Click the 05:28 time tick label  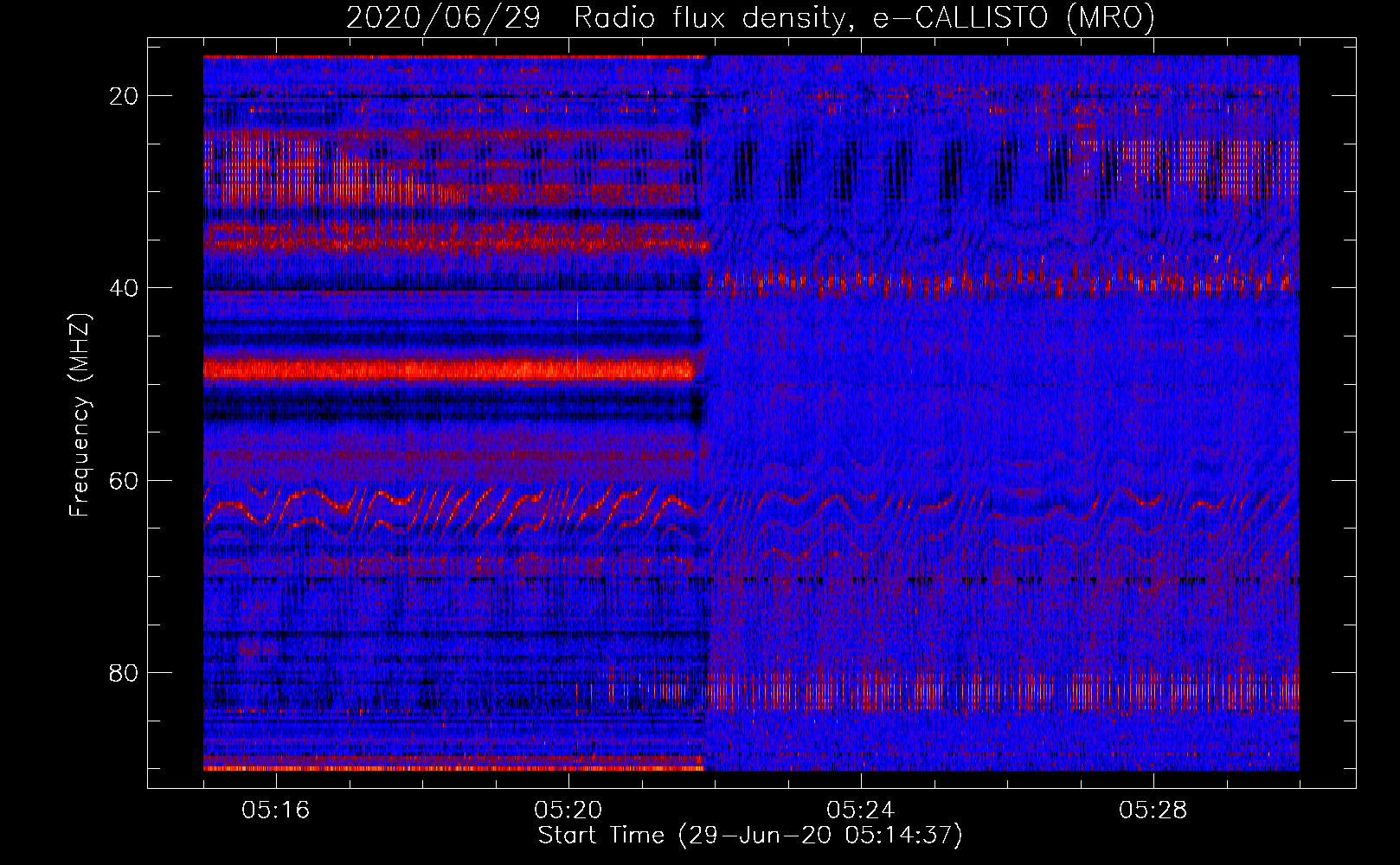pyautogui.click(x=1153, y=811)
